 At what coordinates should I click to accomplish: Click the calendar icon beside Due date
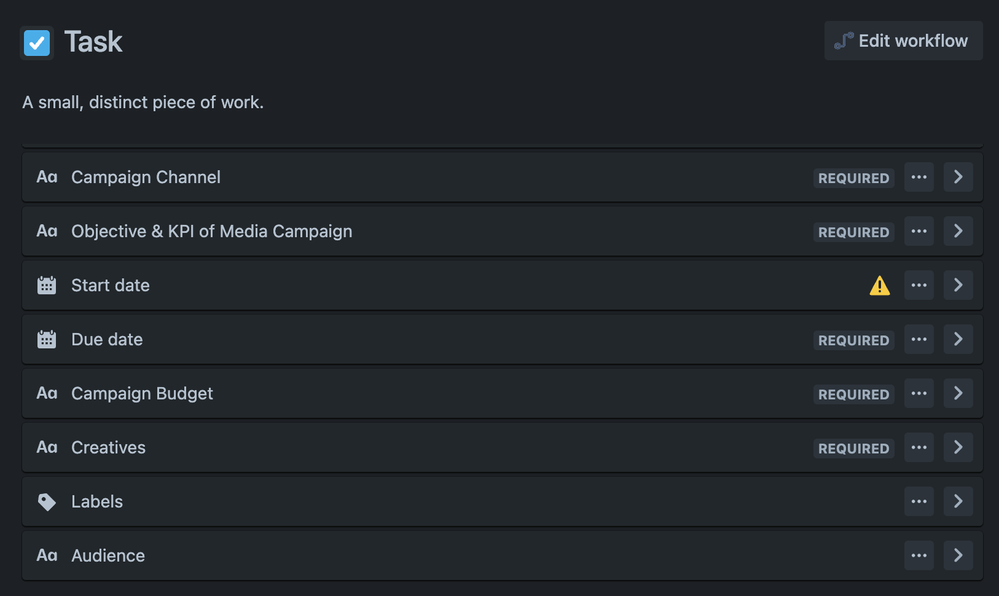[47, 340]
